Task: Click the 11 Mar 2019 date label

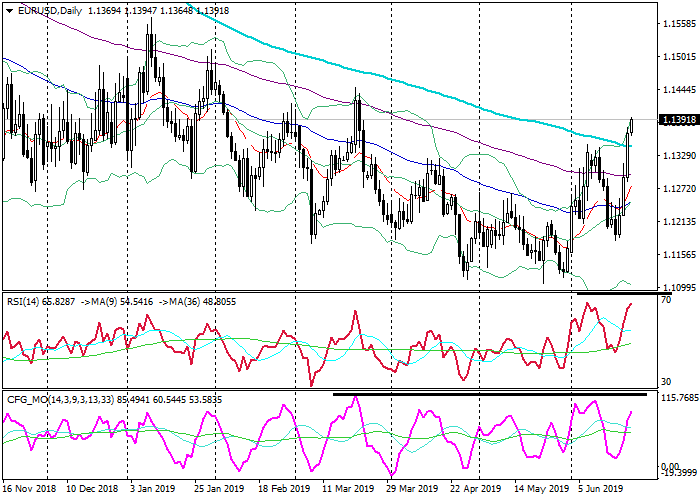Action: (x=346, y=489)
